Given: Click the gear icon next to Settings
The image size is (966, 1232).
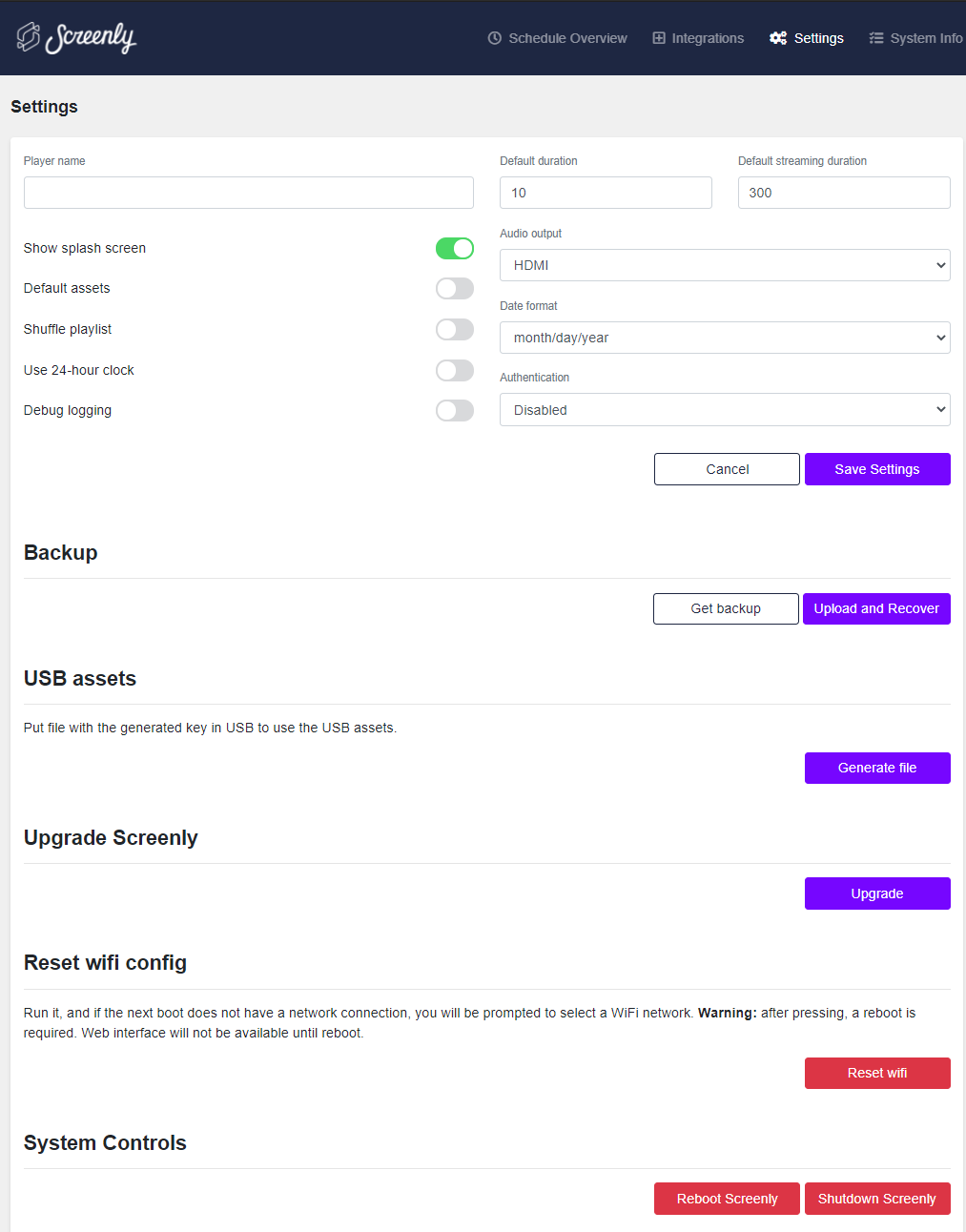Looking at the screenshot, I should tap(778, 38).
